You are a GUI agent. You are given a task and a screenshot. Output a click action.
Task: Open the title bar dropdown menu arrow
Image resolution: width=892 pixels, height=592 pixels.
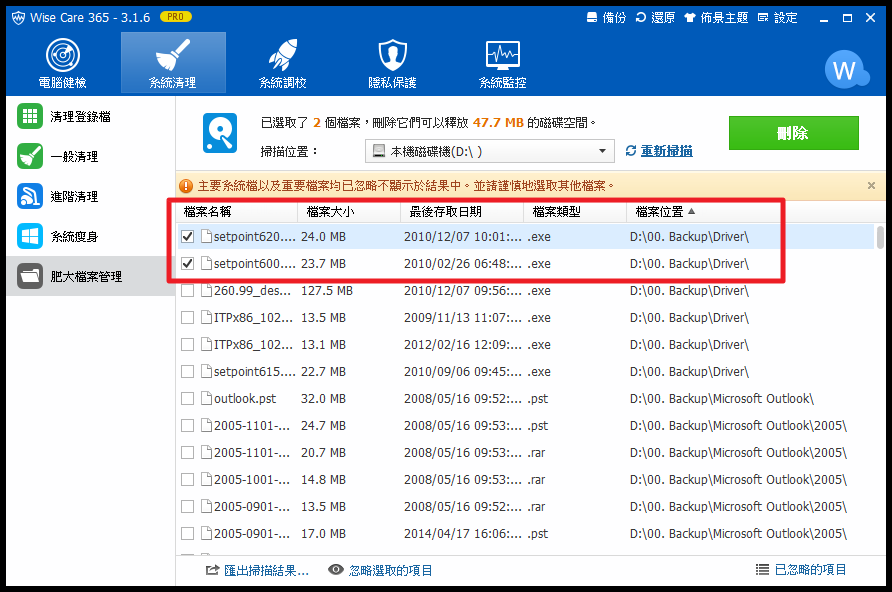tap(821, 18)
